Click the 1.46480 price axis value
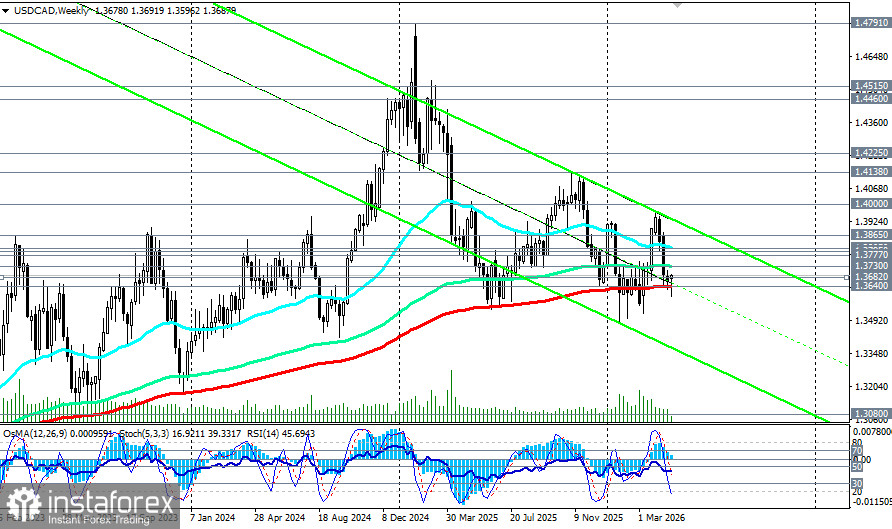892x529 pixels. [x=872, y=56]
